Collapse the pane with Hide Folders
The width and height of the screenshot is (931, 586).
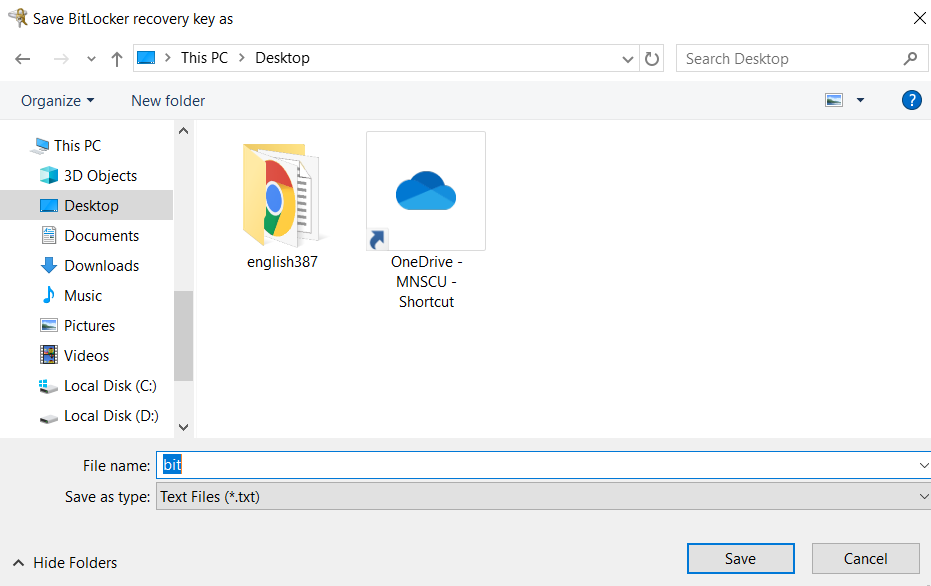point(65,563)
